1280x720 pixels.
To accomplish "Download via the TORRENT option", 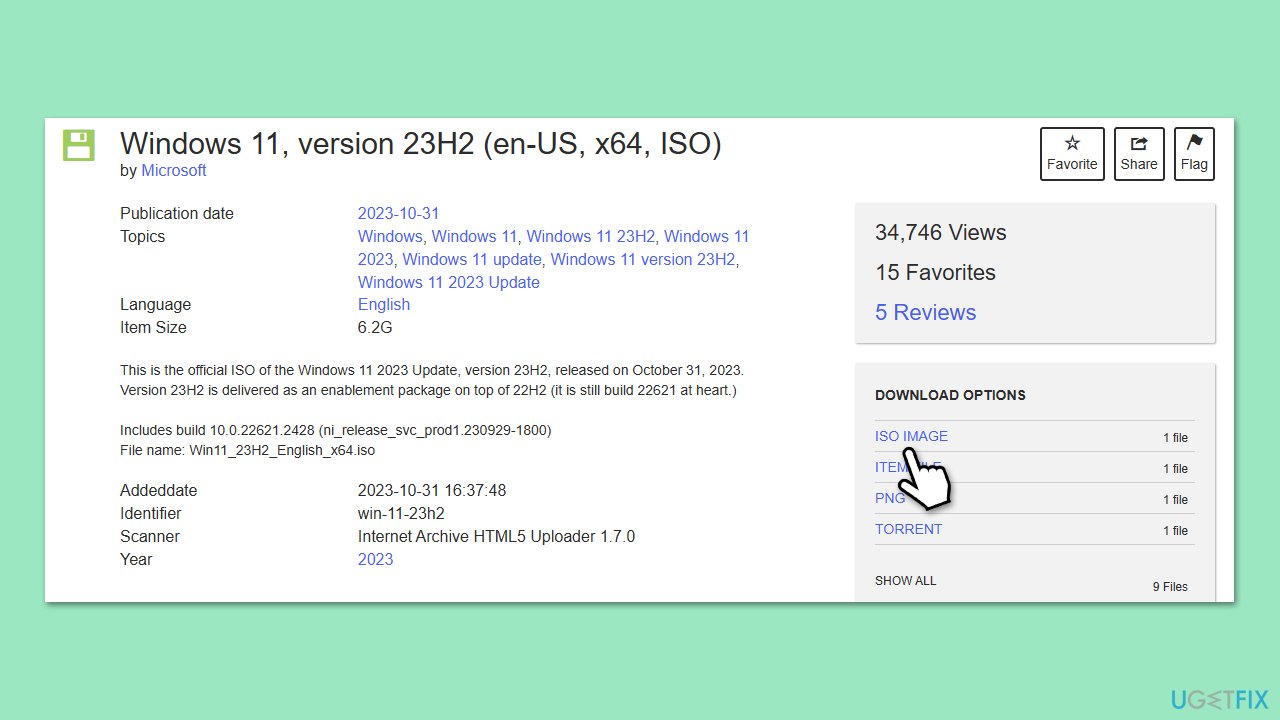I will point(908,529).
